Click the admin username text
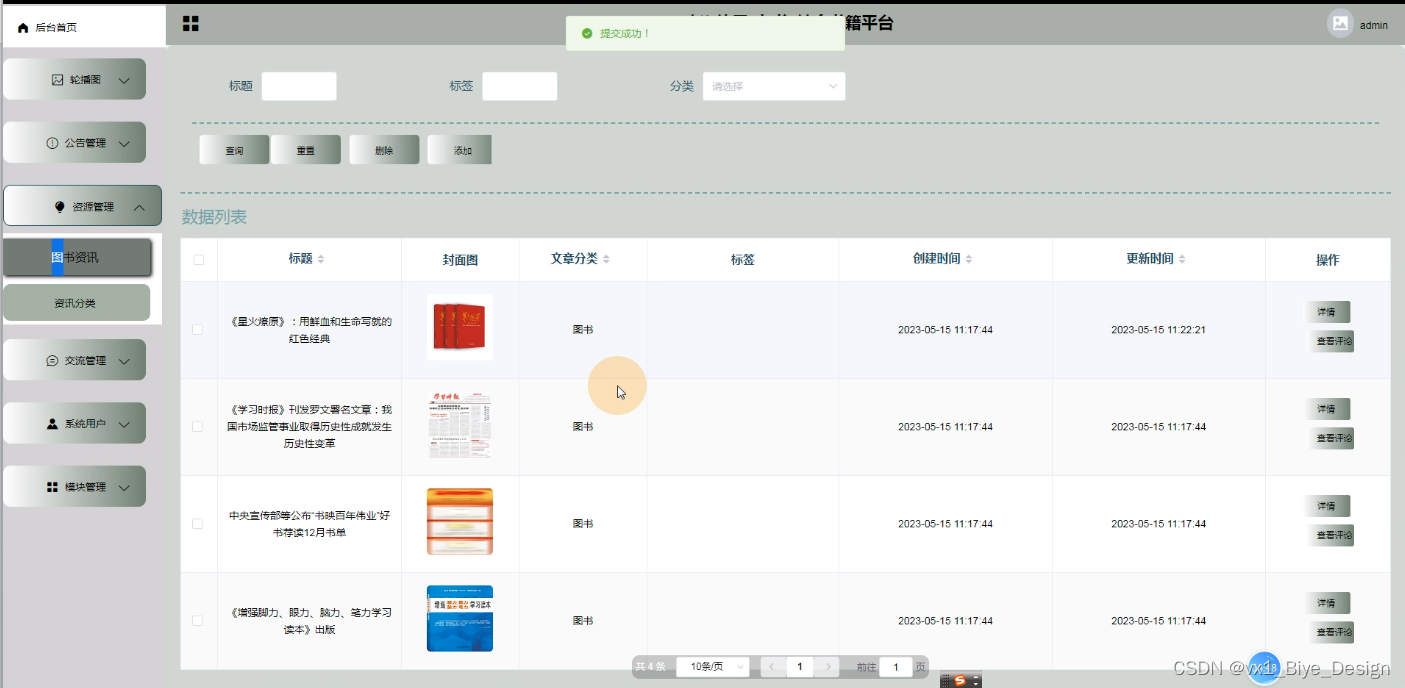The image size is (1405, 688). (x=1373, y=25)
